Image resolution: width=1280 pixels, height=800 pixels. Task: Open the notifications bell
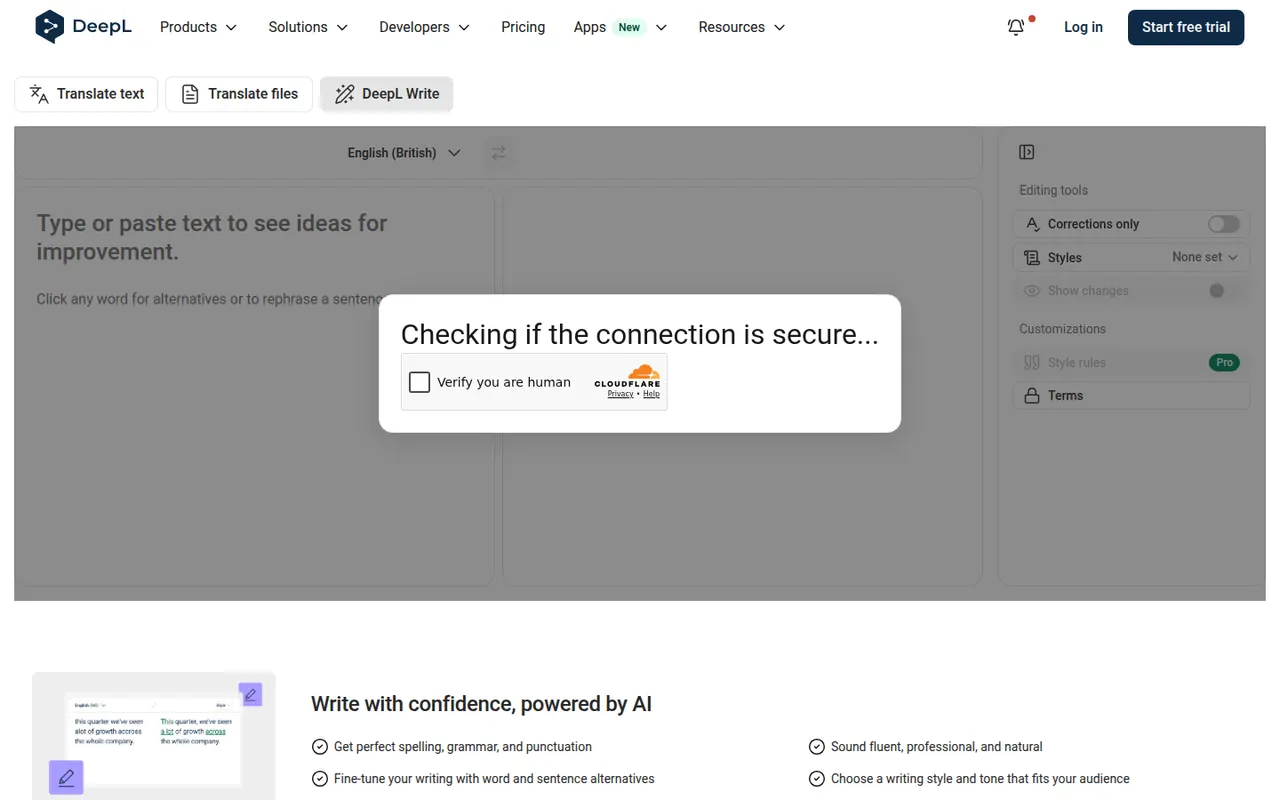click(1016, 28)
